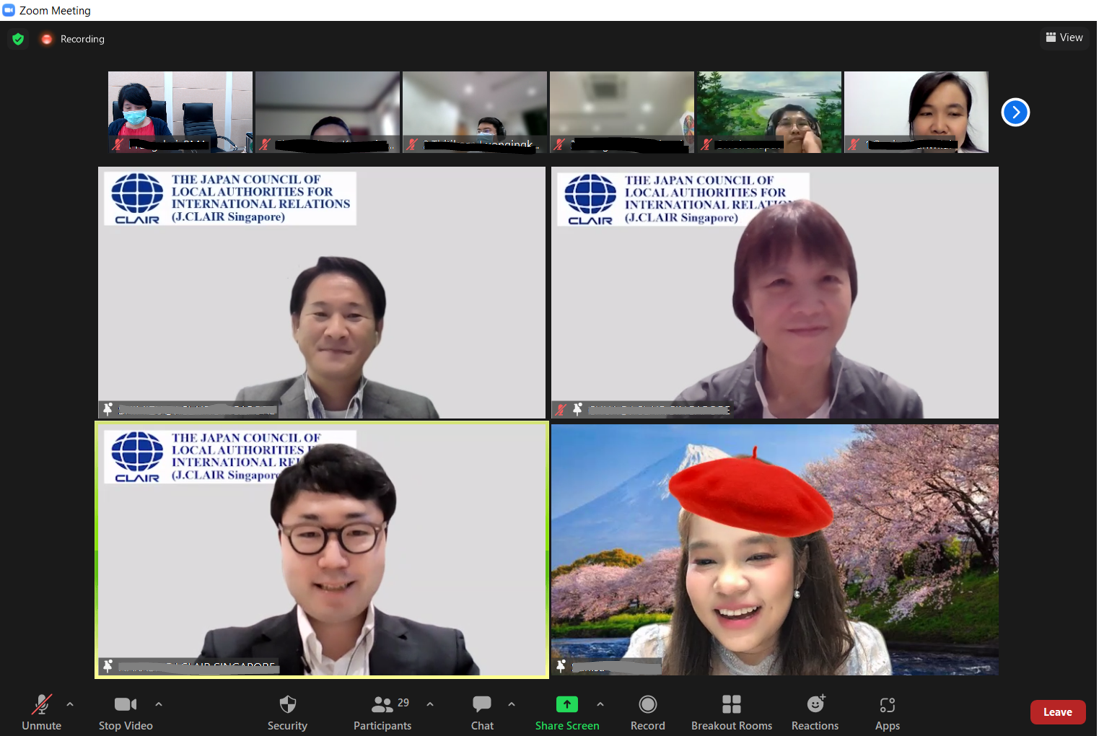Image resolution: width=1097 pixels, height=739 pixels.
Task: Expand the arrow next to Participants
Action: coord(430,704)
